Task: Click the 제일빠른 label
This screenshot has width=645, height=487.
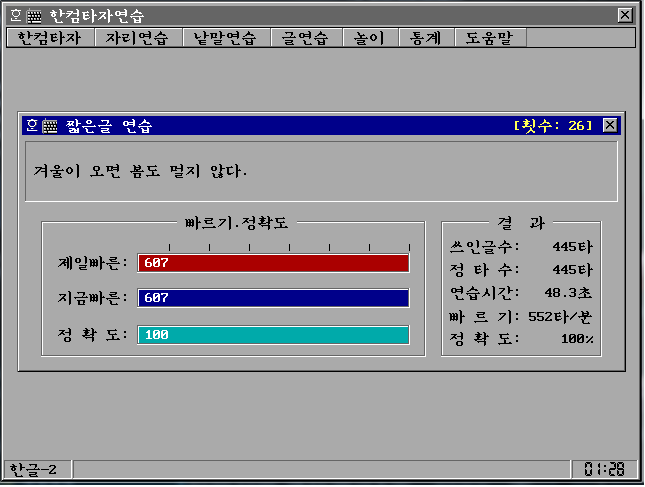Action: pyautogui.click(x=93, y=263)
